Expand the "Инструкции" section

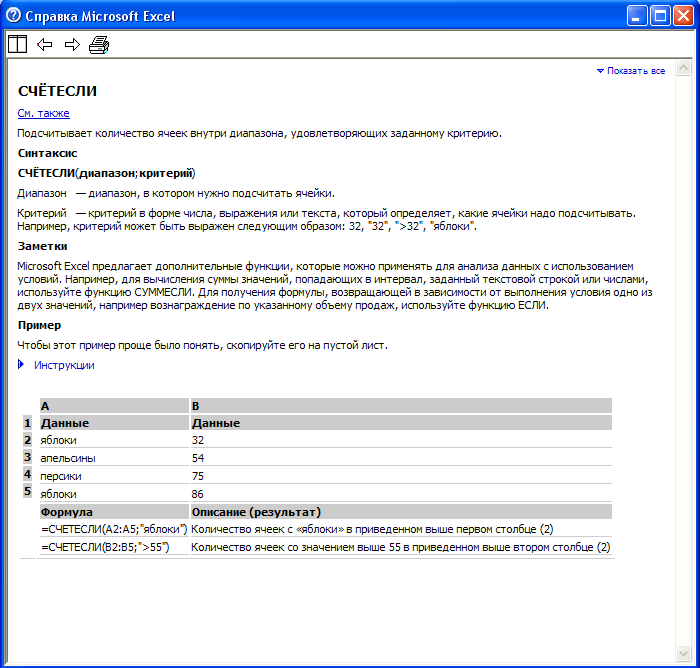coord(64,365)
